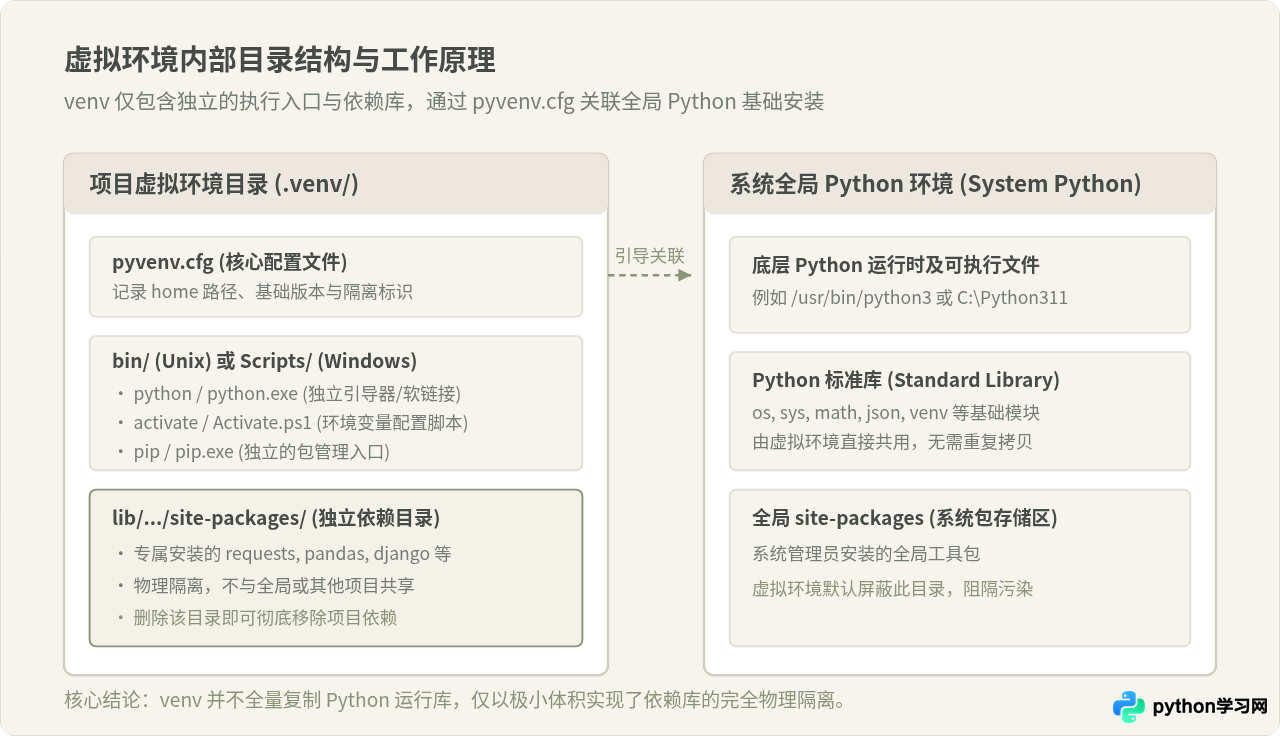Image resolution: width=1280 pixels, height=736 pixels.
Task: Click the Python logo icon
Action: click(x=1129, y=707)
